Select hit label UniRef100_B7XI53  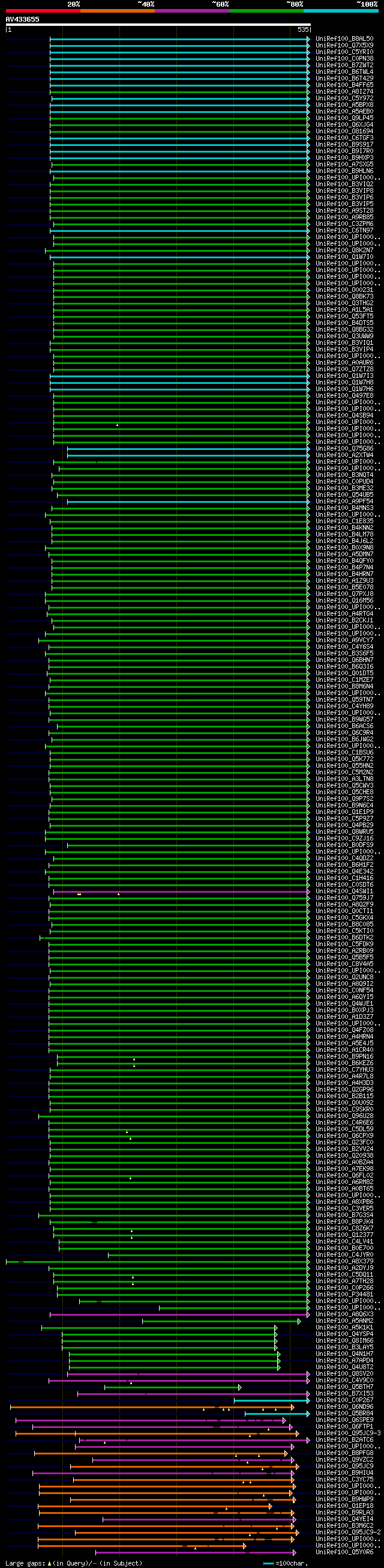(344, 1394)
